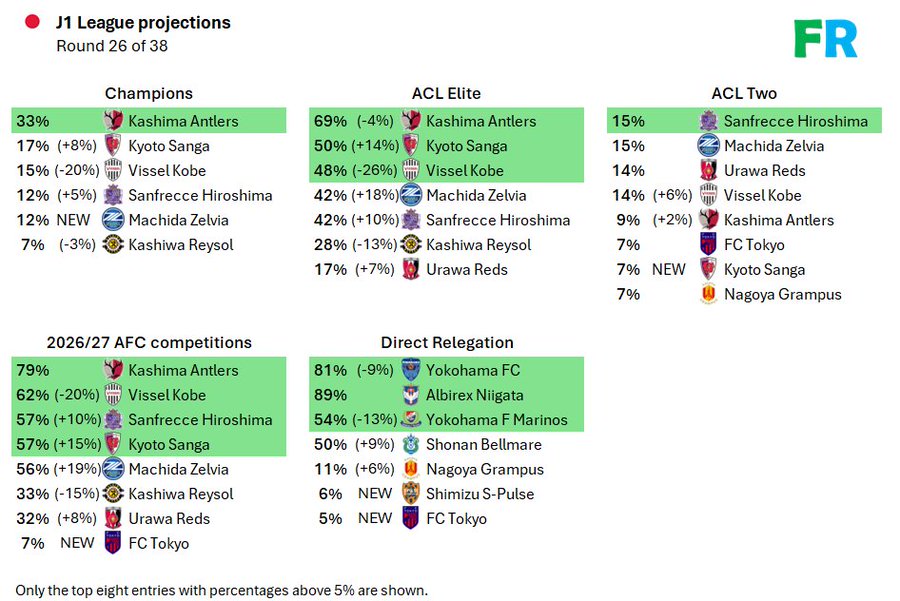Click Sanfrecce Hiroshima crest in ACL Two
This screenshot has height=601, width=900.
tap(708, 121)
